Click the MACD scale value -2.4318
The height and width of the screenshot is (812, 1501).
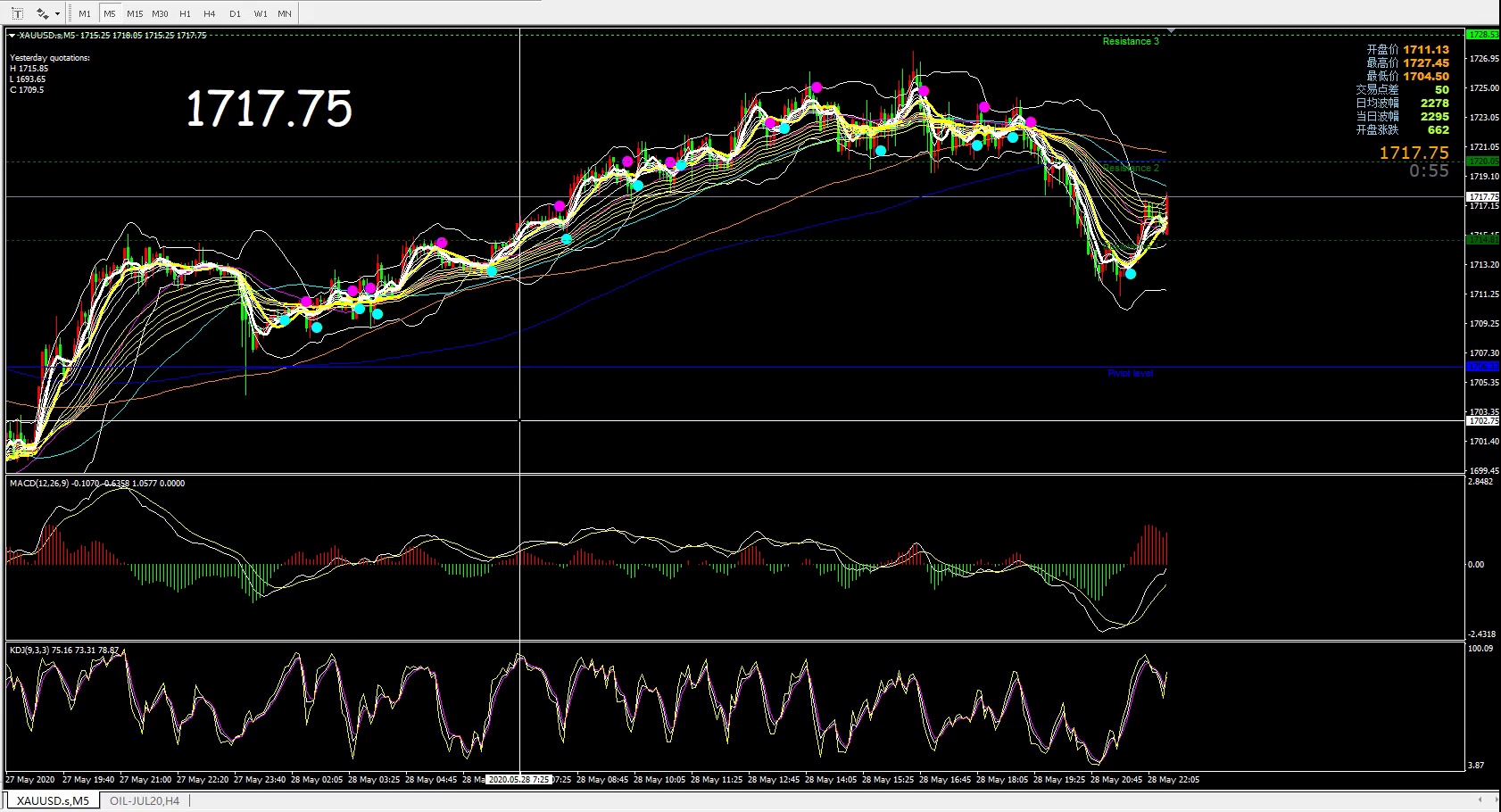point(1481,634)
